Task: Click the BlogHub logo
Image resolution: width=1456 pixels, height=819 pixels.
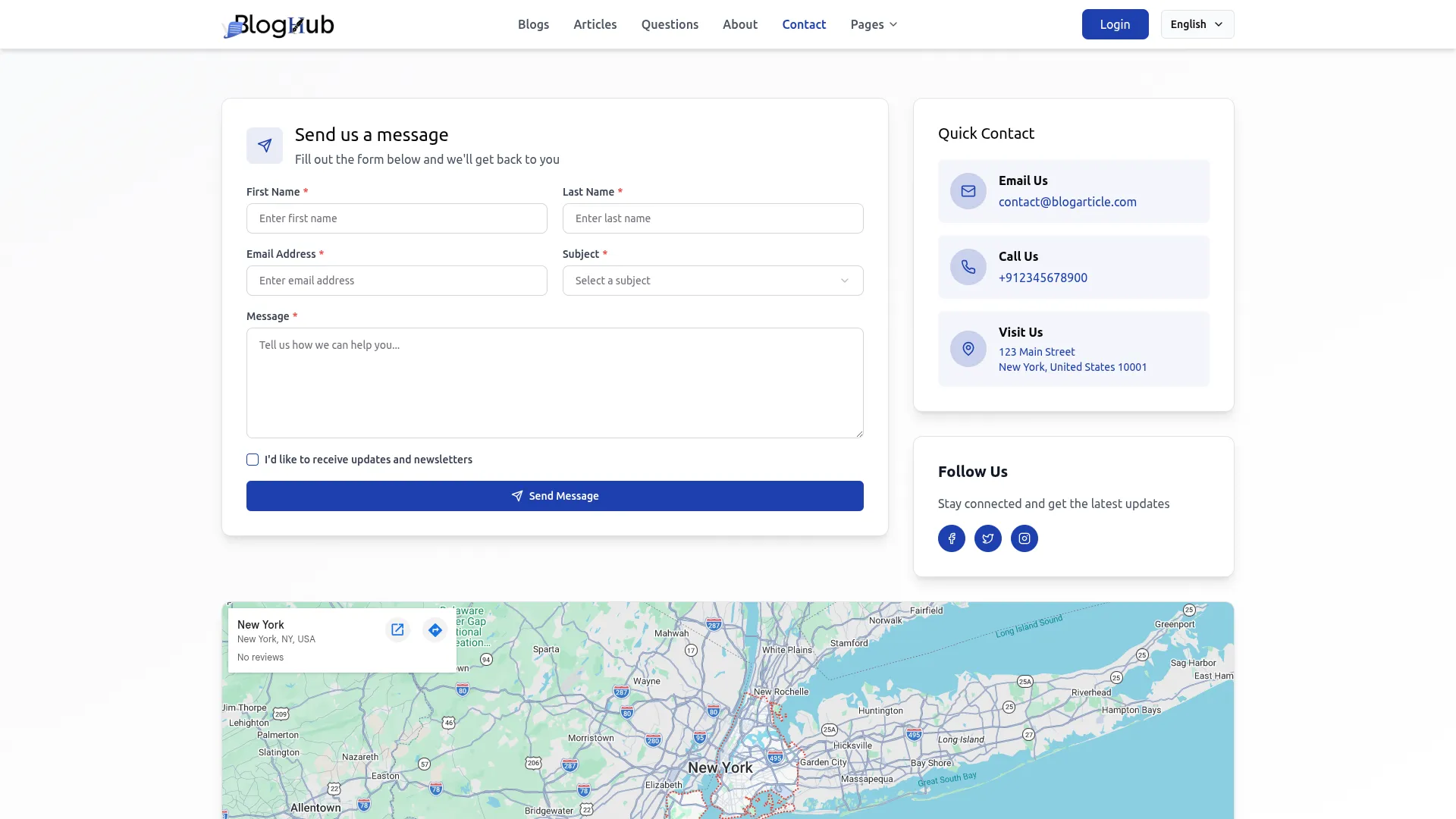Action: pyautogui.click(x=278, y=25)
